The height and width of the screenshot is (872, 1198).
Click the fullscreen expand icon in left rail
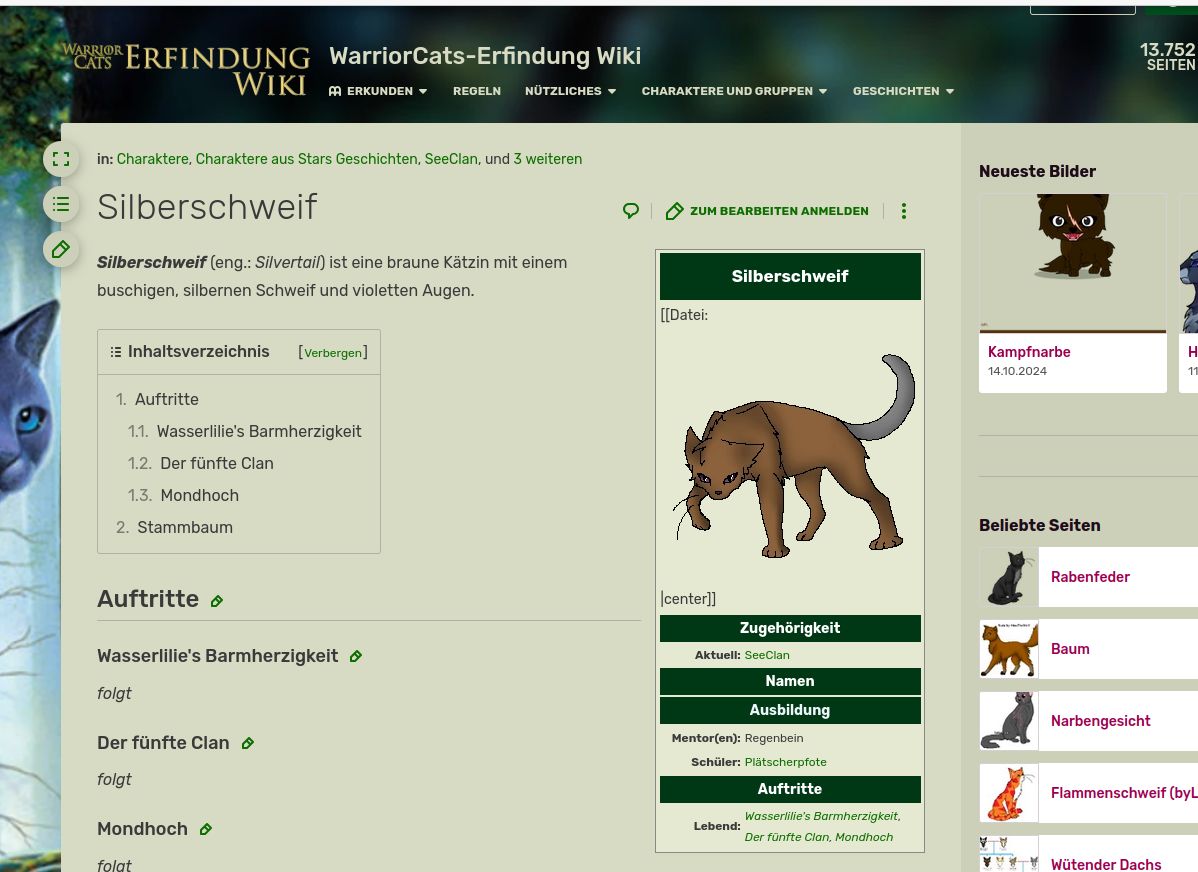pos(61,159)
